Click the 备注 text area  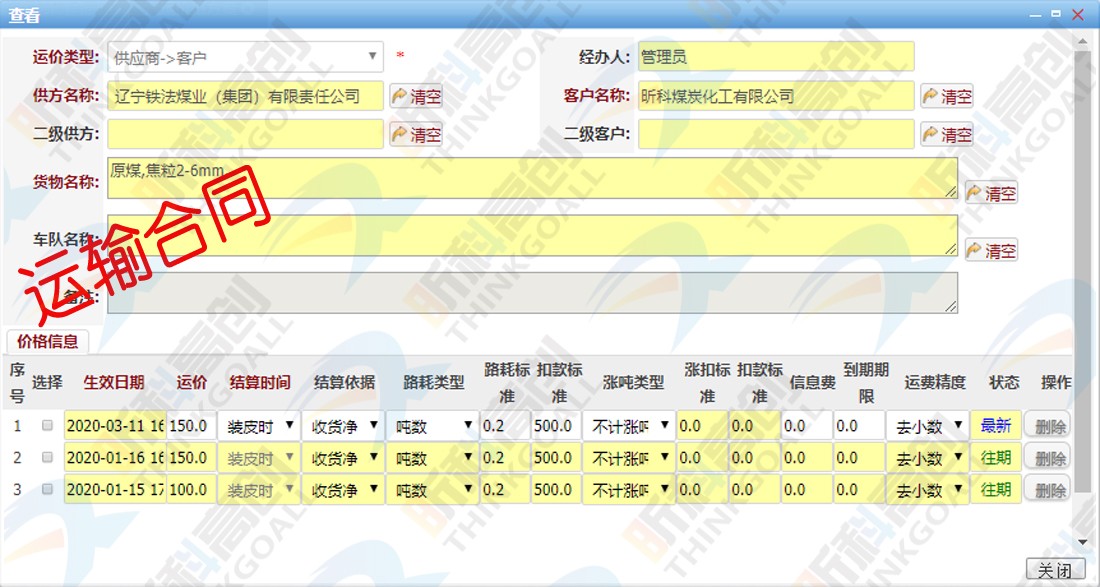(532, 293)
